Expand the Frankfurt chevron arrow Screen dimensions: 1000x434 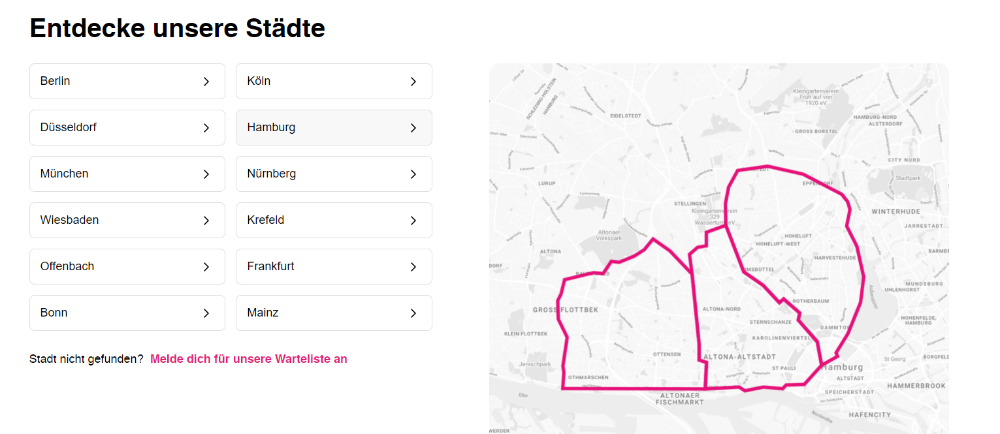(x=413, y=267)
